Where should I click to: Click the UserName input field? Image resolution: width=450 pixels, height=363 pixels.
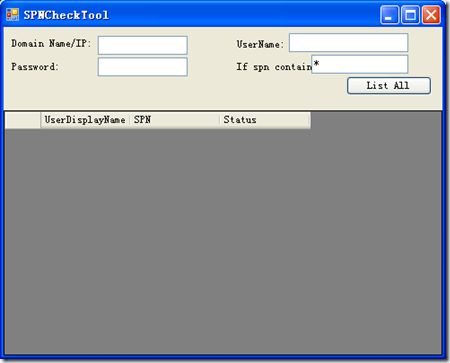pos(348,43)
